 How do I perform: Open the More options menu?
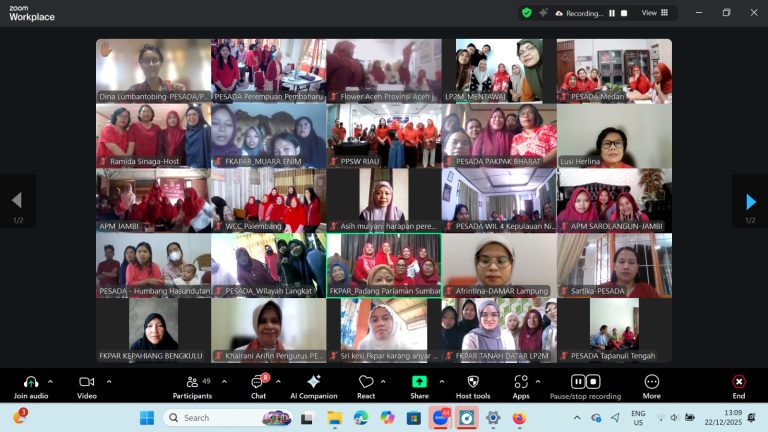tap(652, 382)
